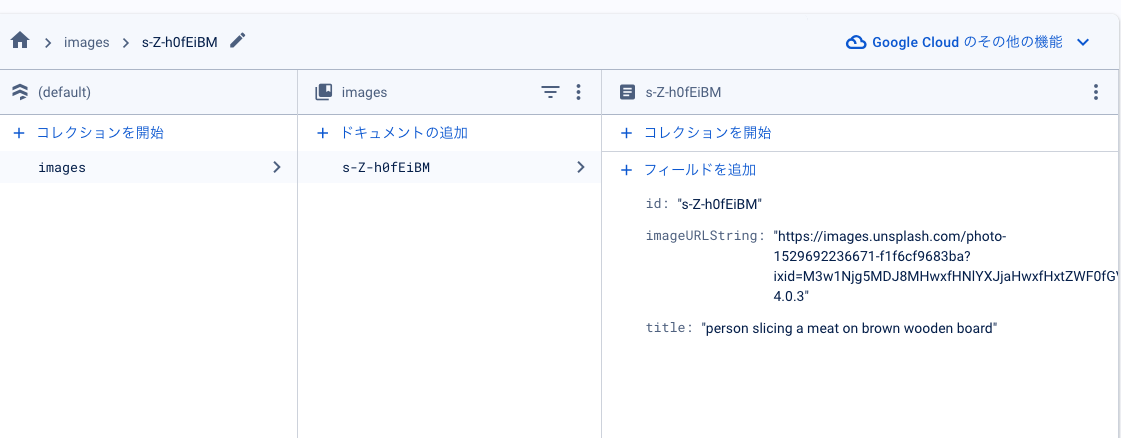Click the pencil edit path icon
Image resolution: width=1121 pixels, height=438 pixels.
[x=237, y=41]
